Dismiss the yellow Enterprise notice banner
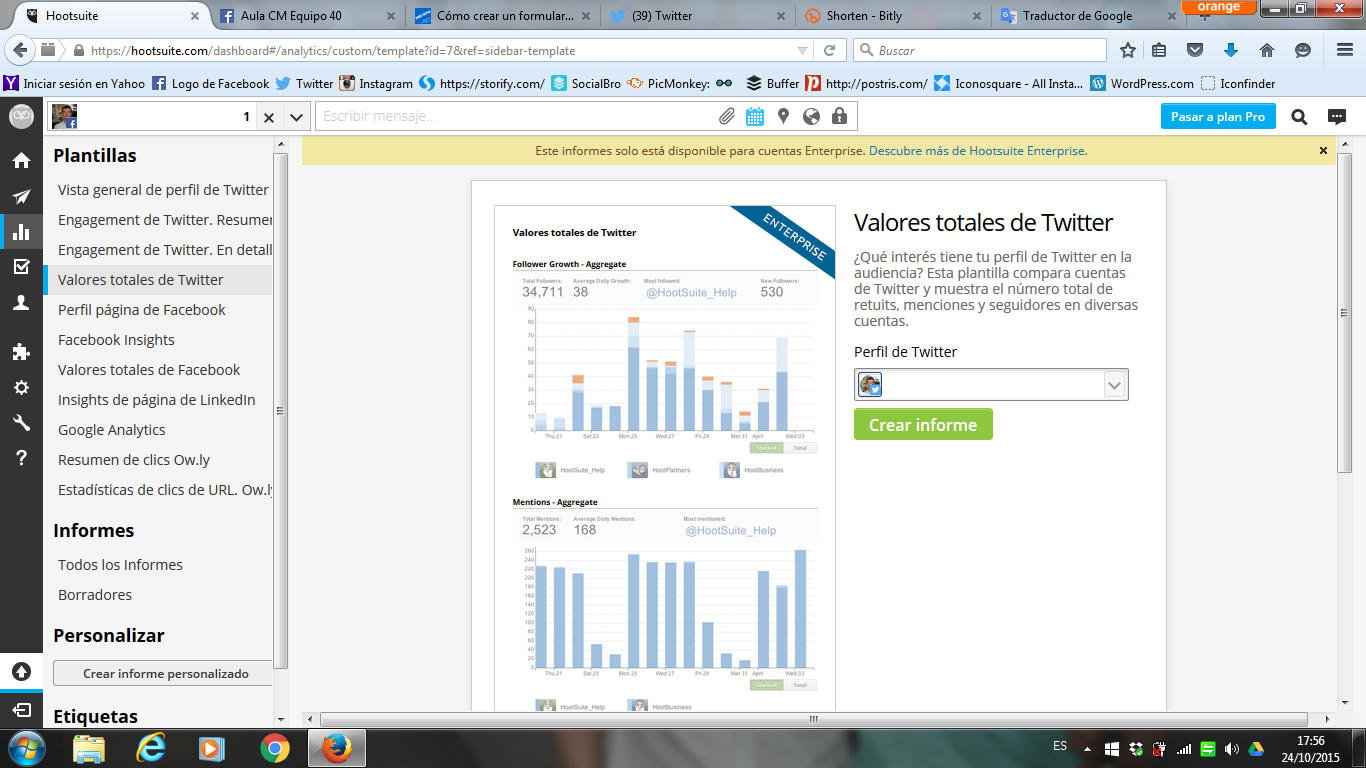 (1323, 151)
